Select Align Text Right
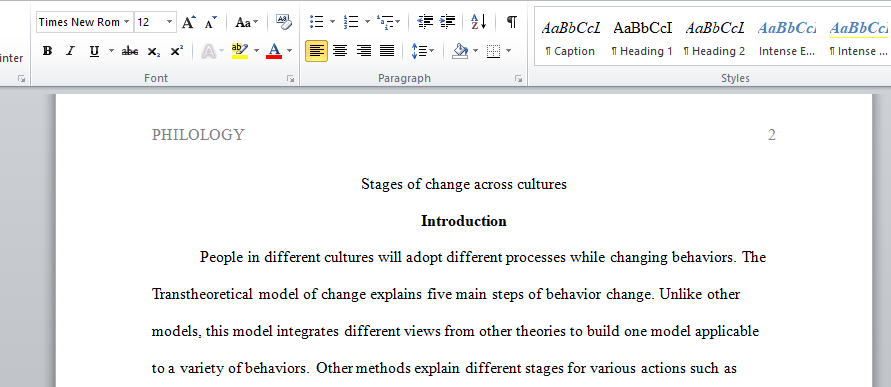891x387 pixels. (x=363, y=51)
